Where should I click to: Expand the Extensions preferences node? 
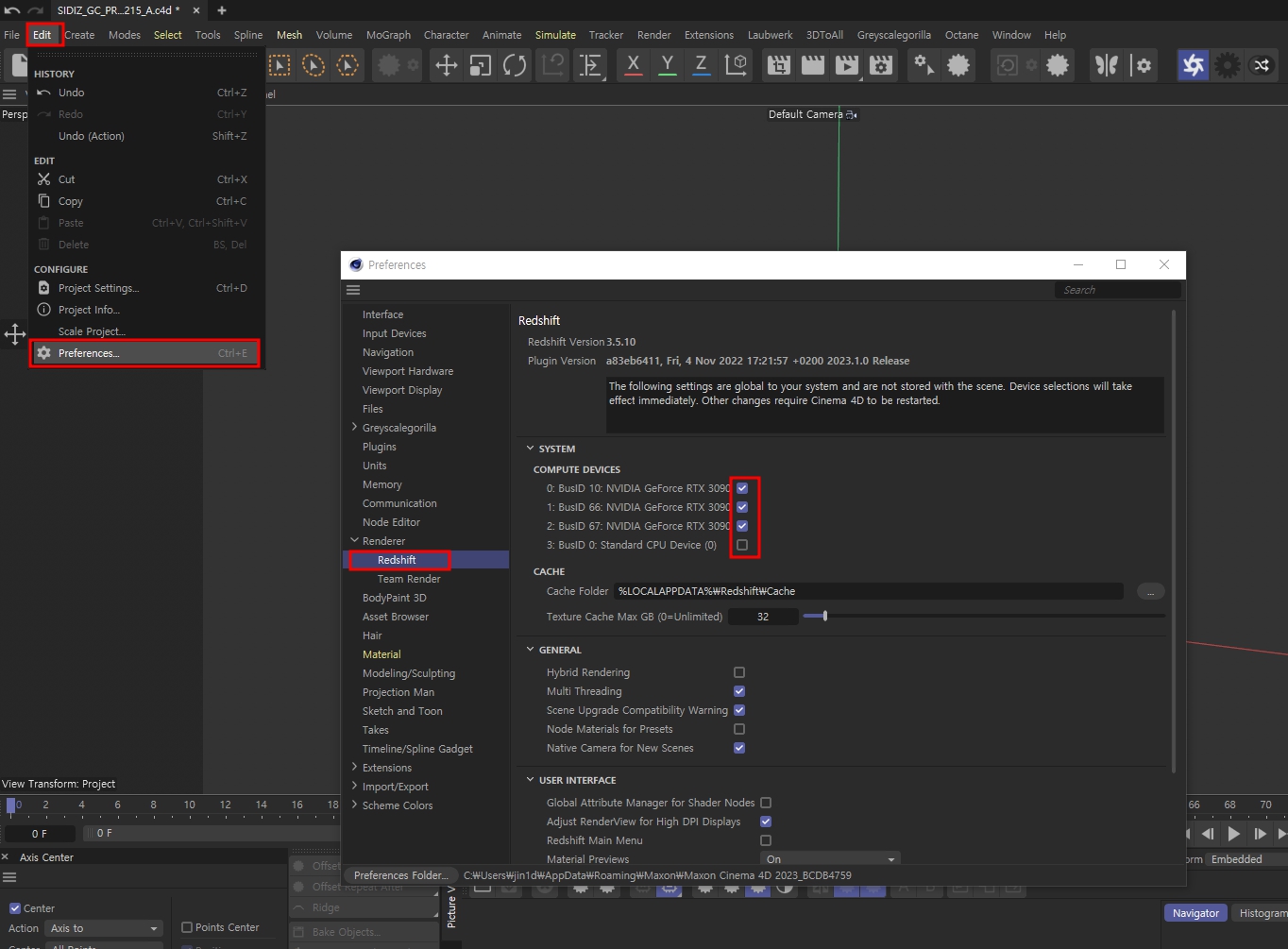[354, 768]
